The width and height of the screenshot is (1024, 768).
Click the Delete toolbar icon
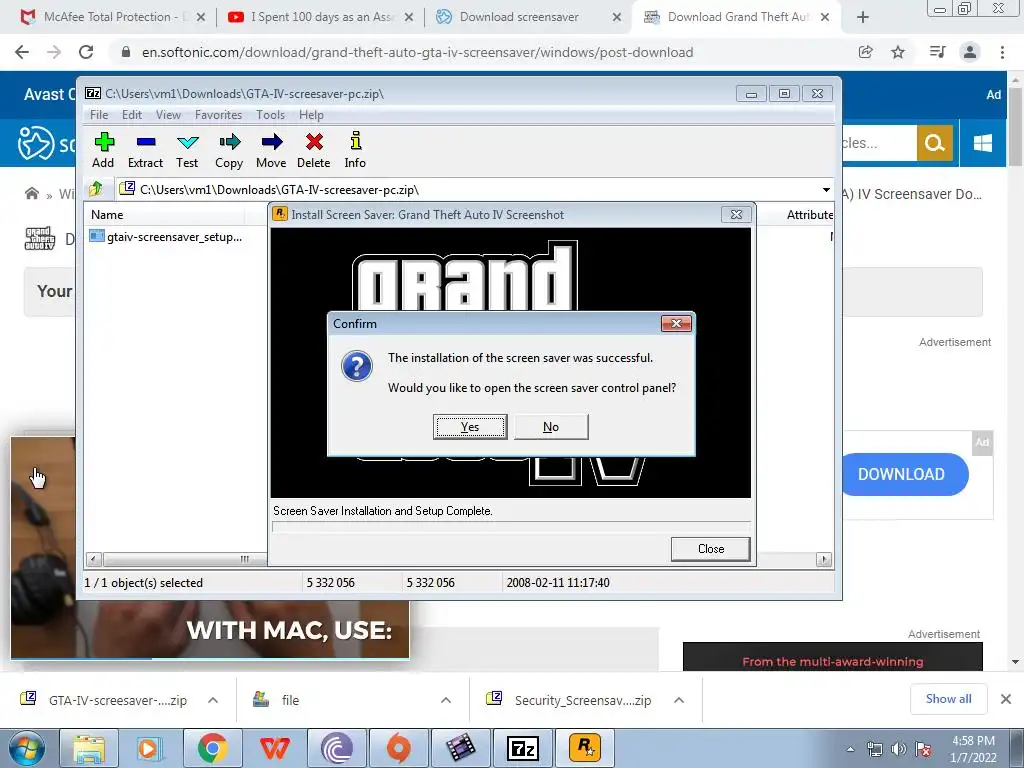coord(313,150)
